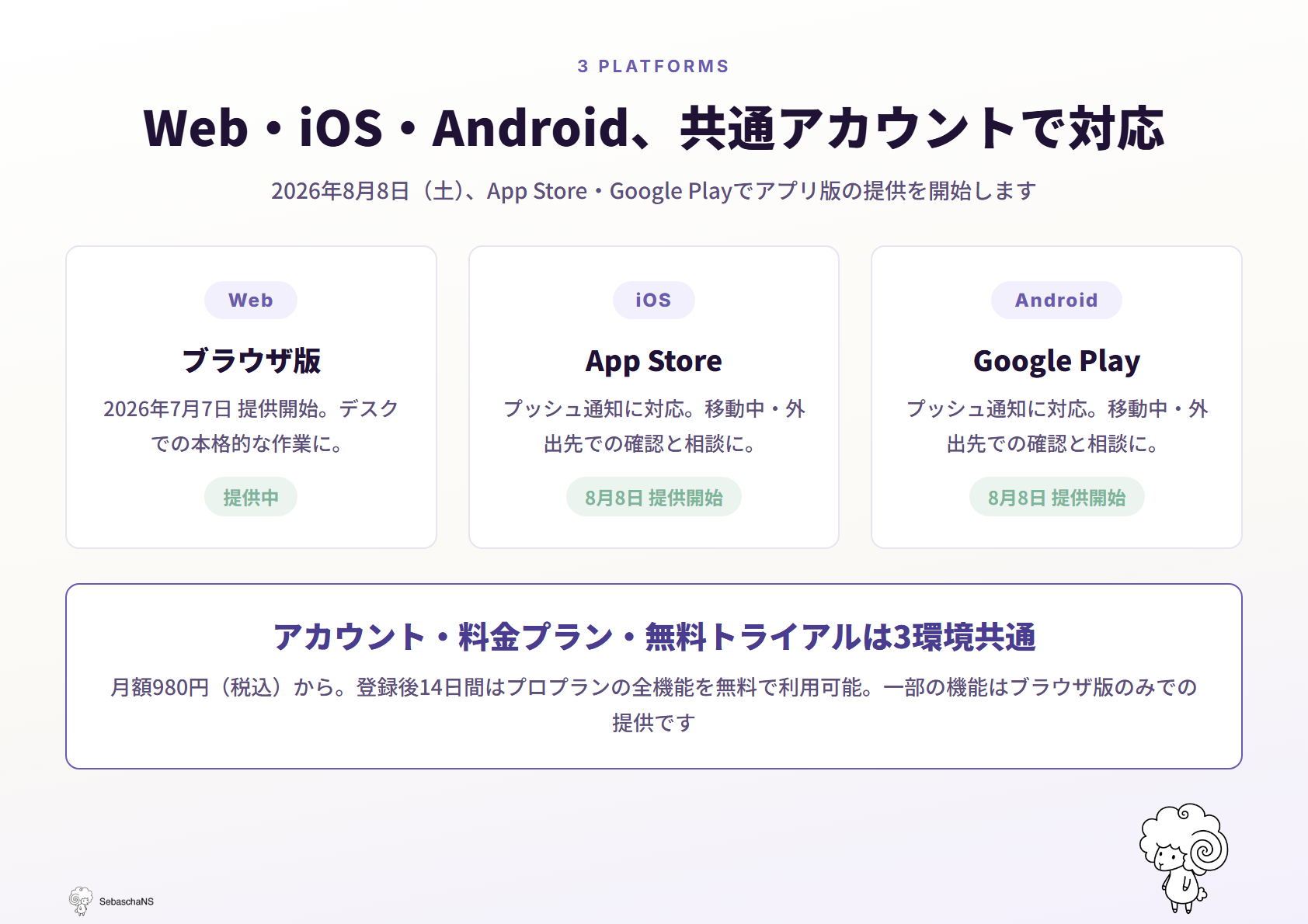Click the 提供中 status pill
Viewport: 1308px width, 924px height.
click(251, 497)
